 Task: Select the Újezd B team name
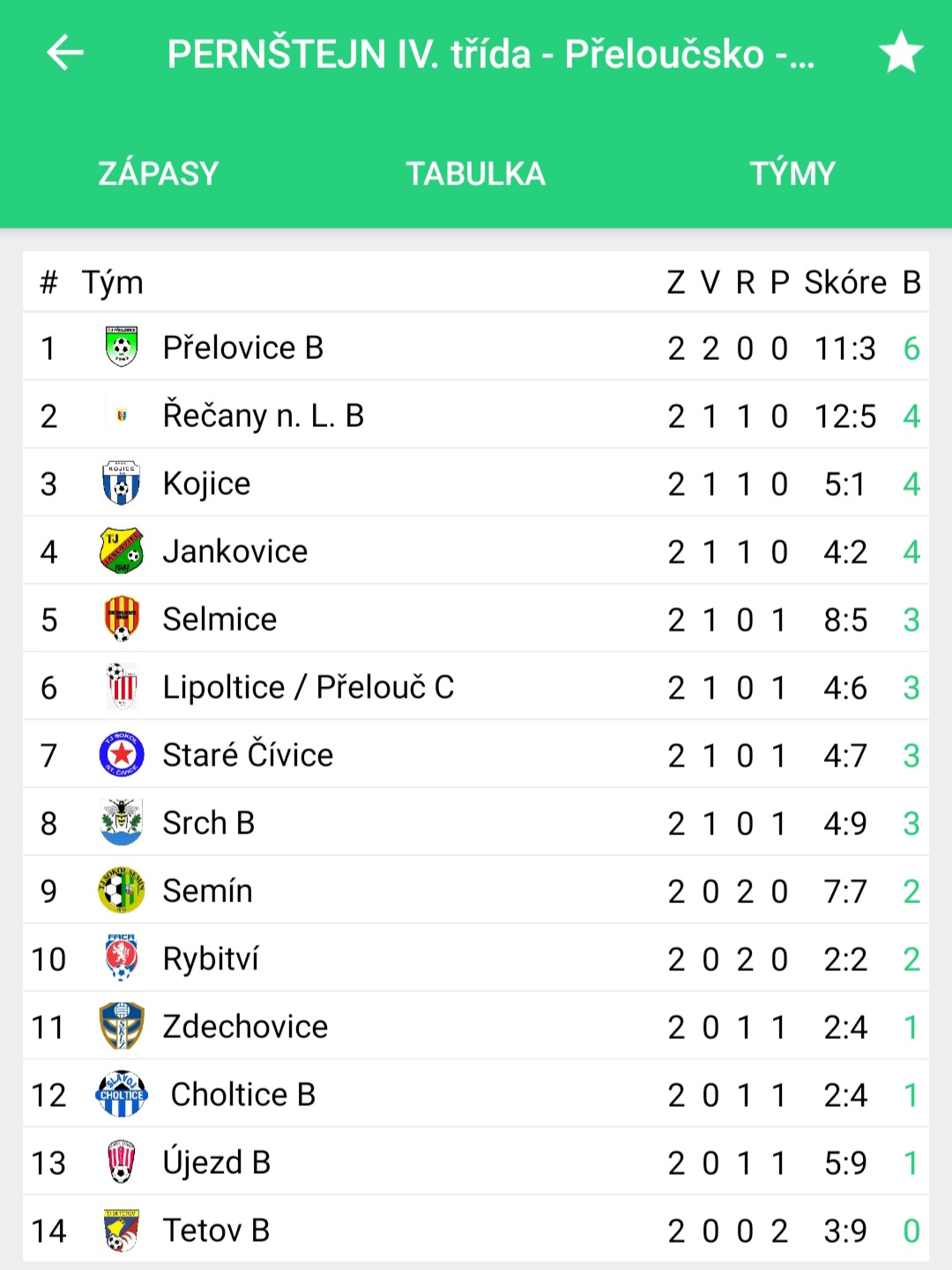click(x=217, y=1162)
